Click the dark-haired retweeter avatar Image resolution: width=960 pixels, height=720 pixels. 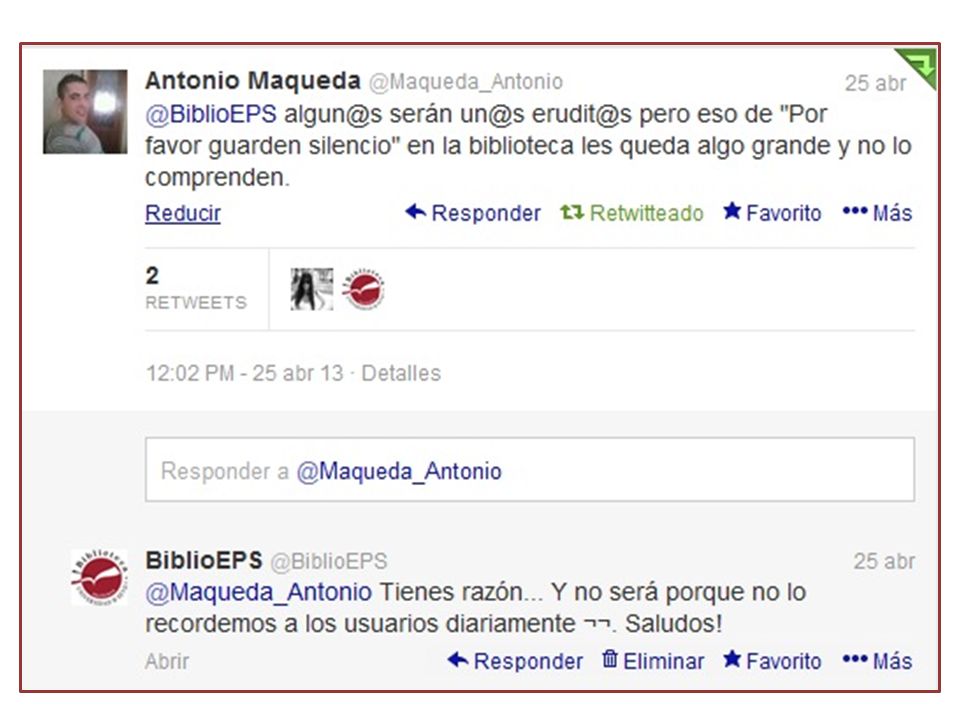(x=312, y=289)
